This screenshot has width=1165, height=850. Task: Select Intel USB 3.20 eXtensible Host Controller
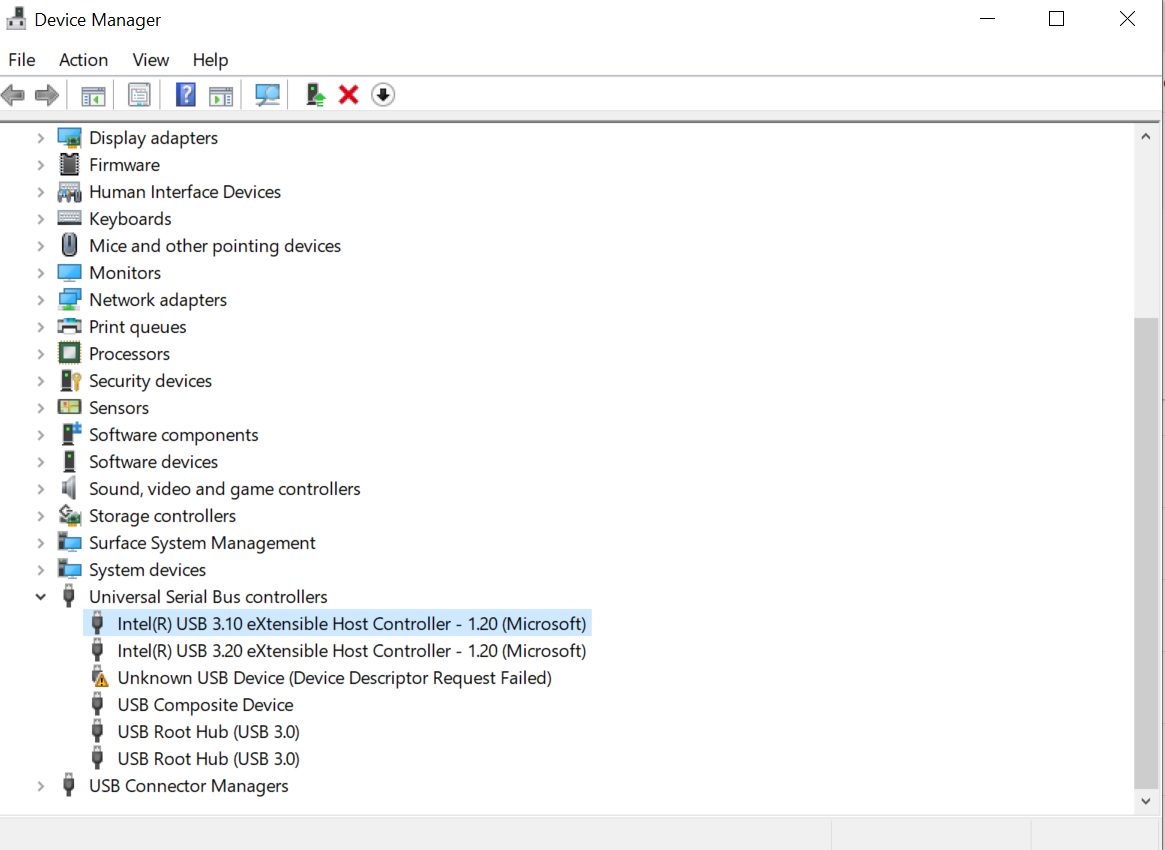point(351,651)
